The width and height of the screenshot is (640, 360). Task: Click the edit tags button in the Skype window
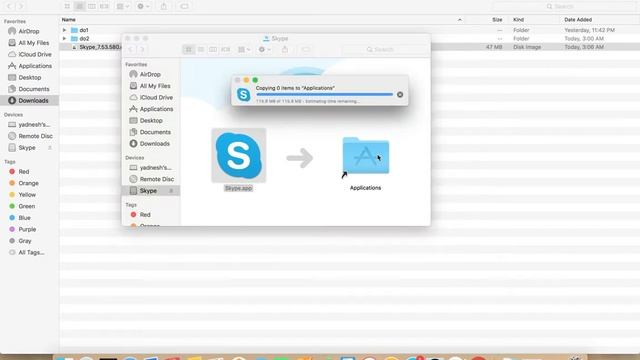point(306,49)
